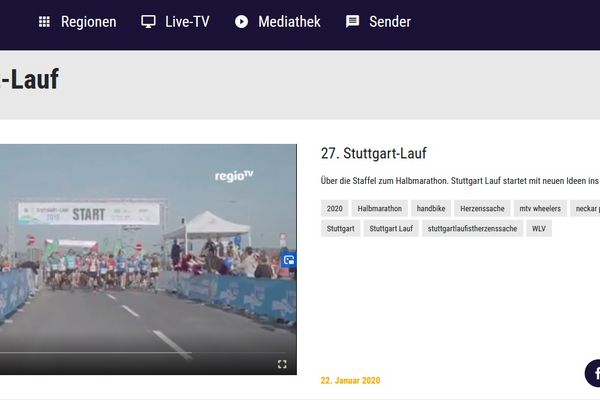Select the neckar tag

[585, 208]
